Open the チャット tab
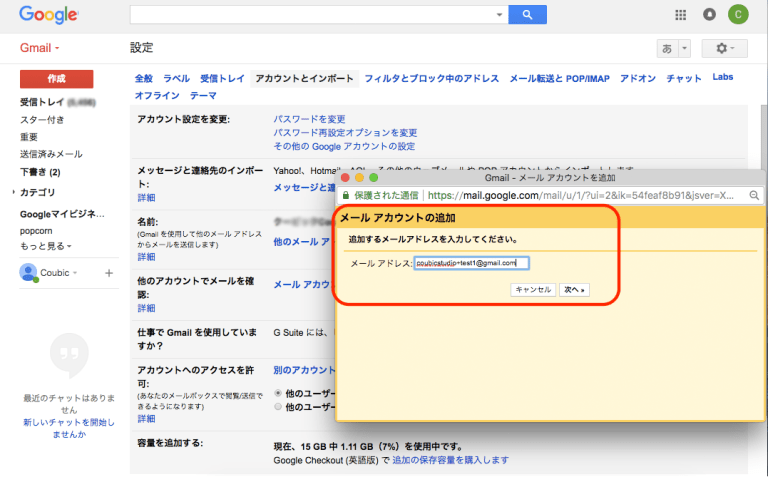The image size is (768, 477). pos(684,78)
